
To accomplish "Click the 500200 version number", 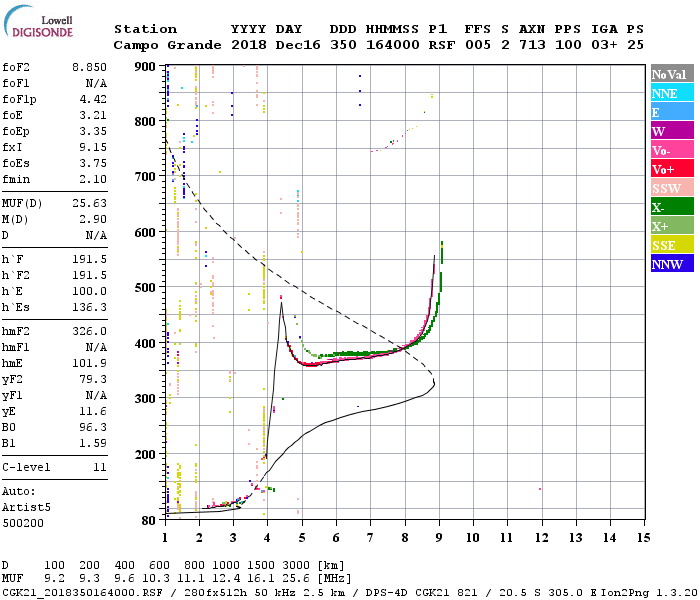I will [23, 523].
